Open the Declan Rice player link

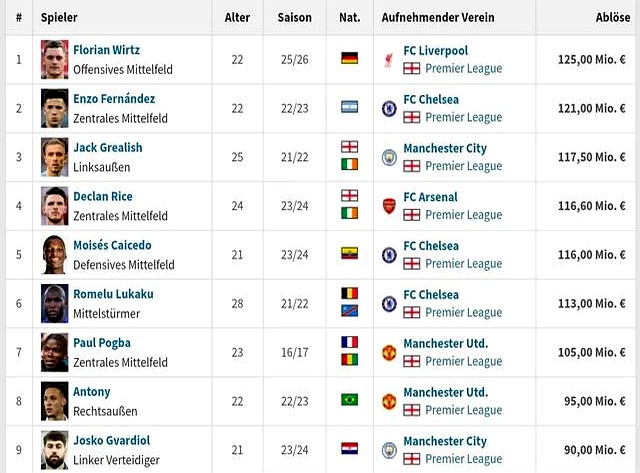(x=103, y=196)
